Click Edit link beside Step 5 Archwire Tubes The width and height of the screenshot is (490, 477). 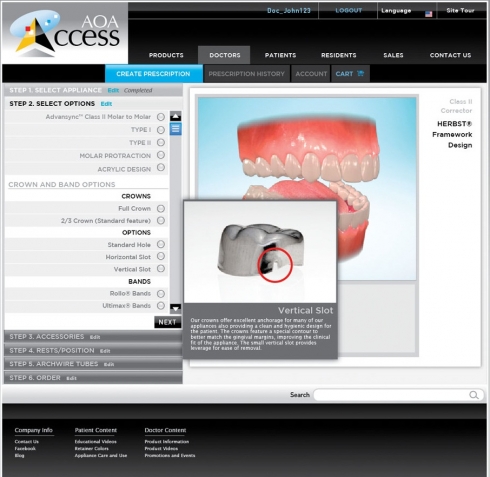pyautogui.click(x=109, y=364)
